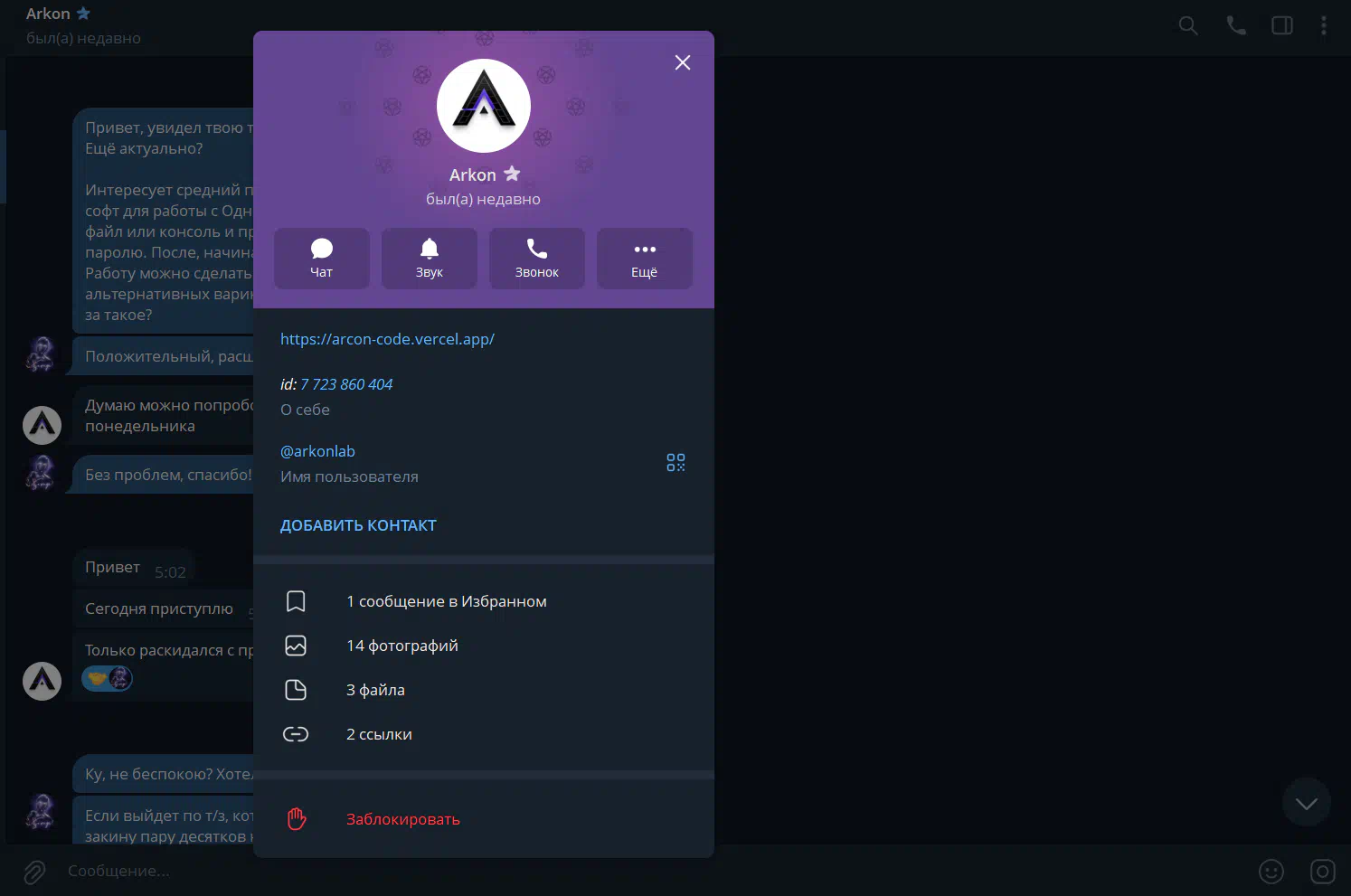1351x896 pixels.
Task: Open 1 сообщение в Избранном
Action: 446,601
